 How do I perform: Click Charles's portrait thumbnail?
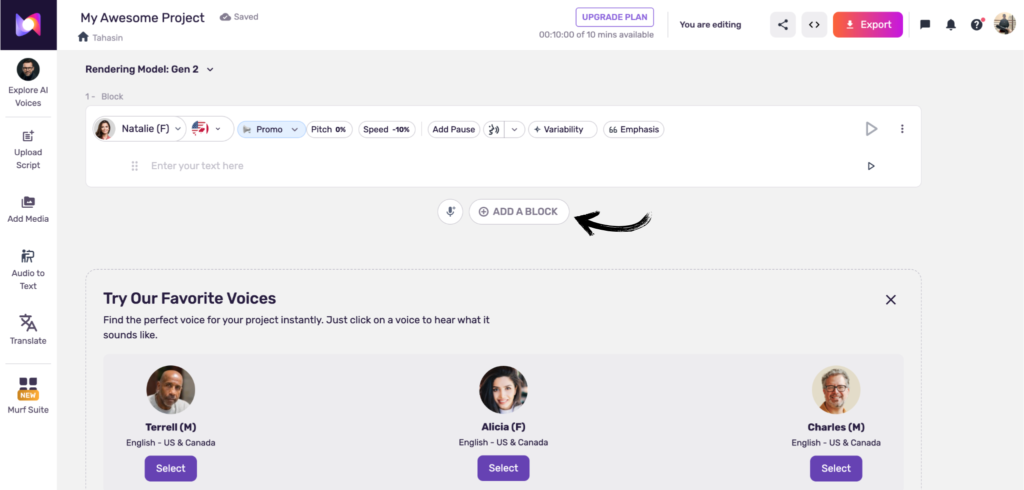tap(836, 389)
